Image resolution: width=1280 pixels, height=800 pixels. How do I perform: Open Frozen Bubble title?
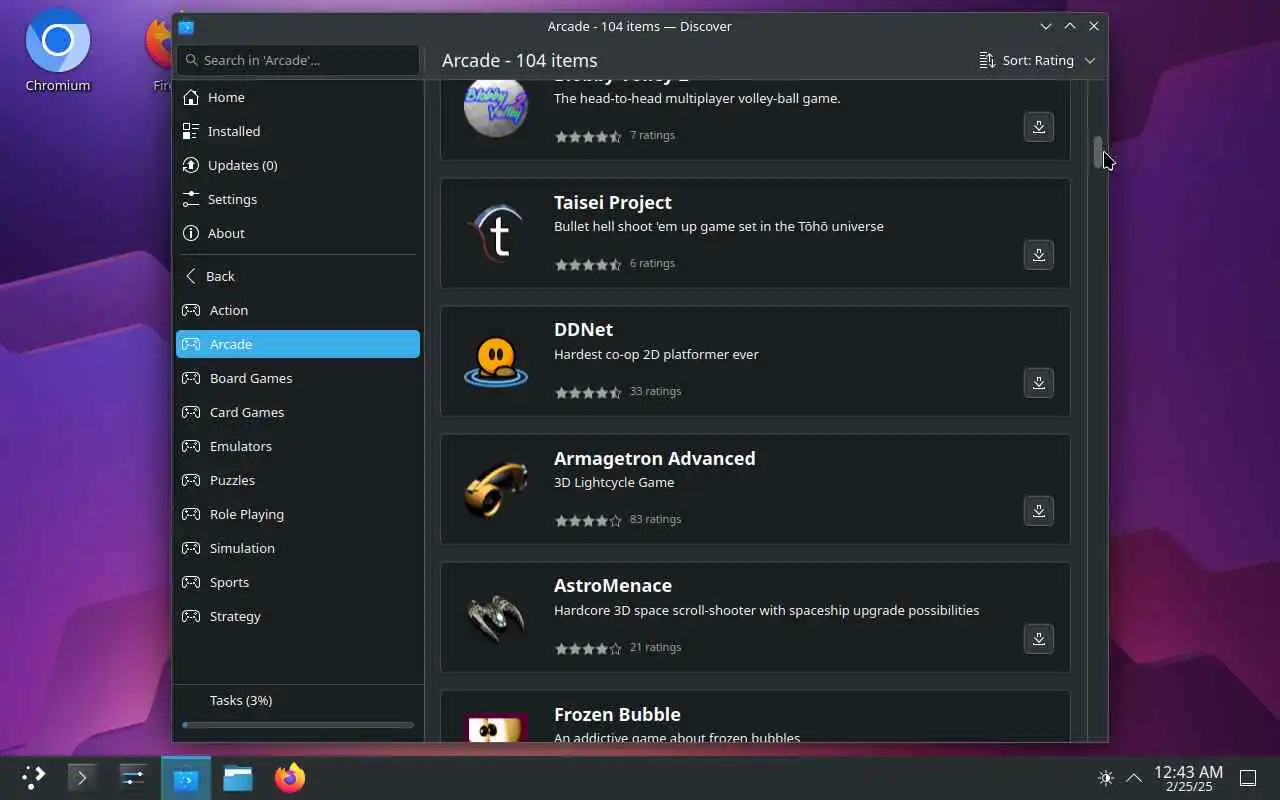(617, 714)
